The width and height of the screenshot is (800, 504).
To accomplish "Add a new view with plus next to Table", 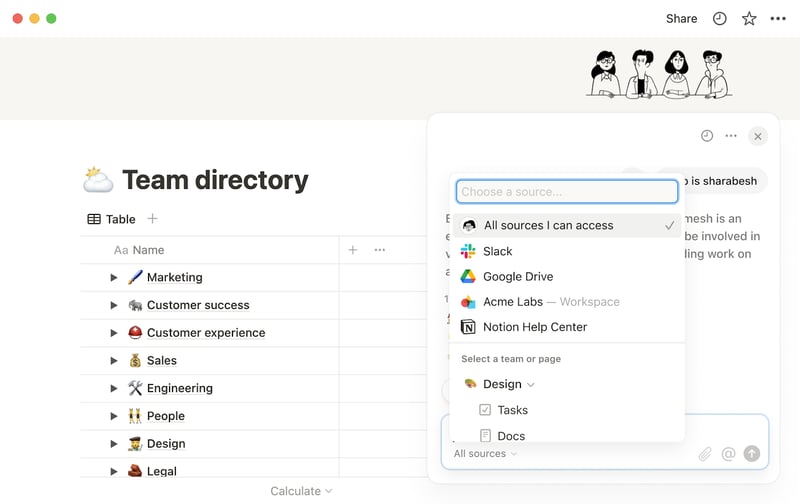I will (x=152, y=219).
